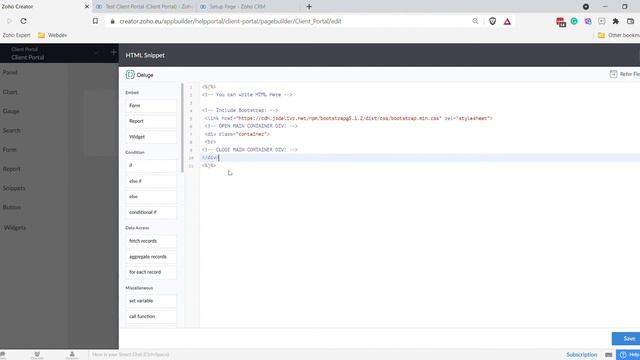Insert the 'fetch records' block
The image size is (640, 360).
[151, 241]
